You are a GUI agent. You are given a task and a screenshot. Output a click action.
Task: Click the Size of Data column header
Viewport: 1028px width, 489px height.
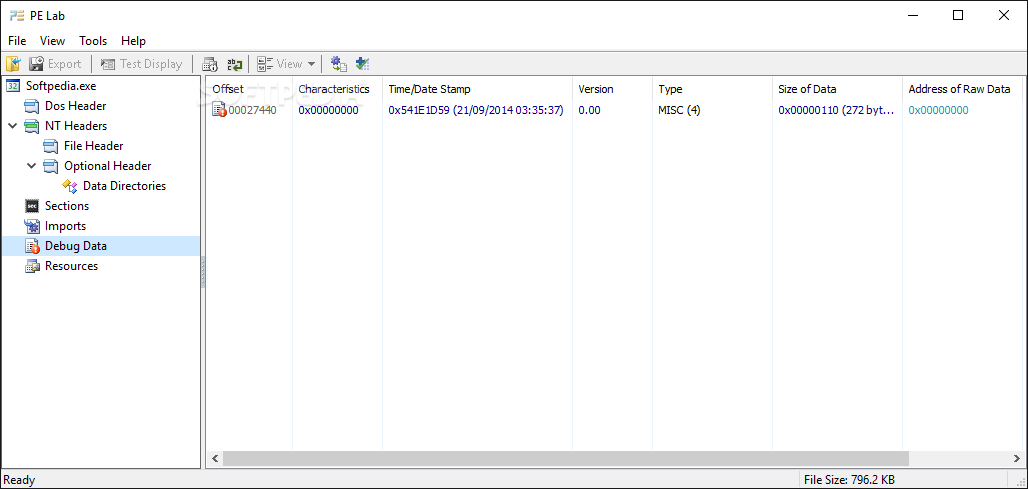point(837,89)
